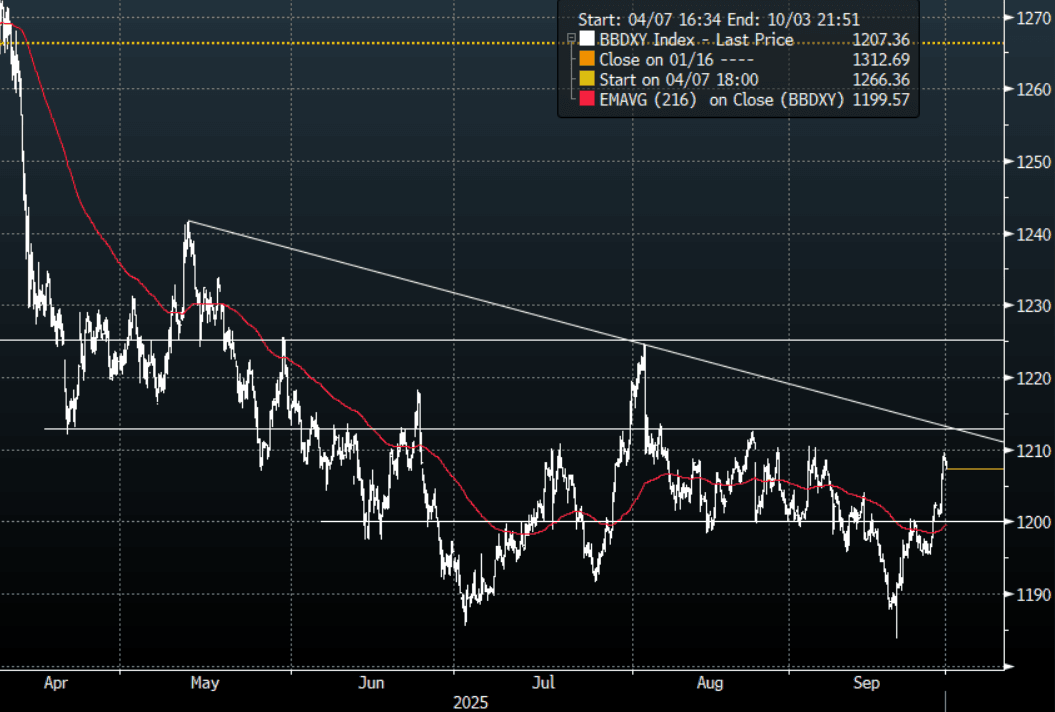1055x712 pixels.
Task: Click the 1230 price axis label
Action: (1033, 306)
